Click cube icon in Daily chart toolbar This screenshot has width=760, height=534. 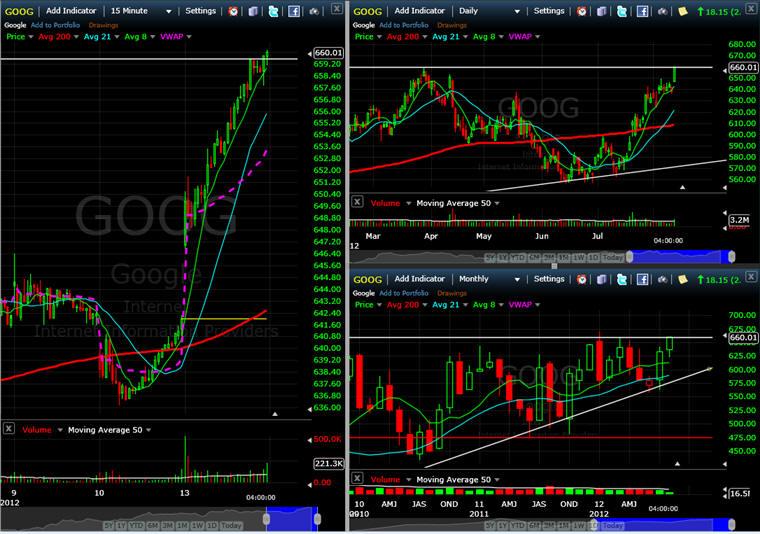click(602, 11)
